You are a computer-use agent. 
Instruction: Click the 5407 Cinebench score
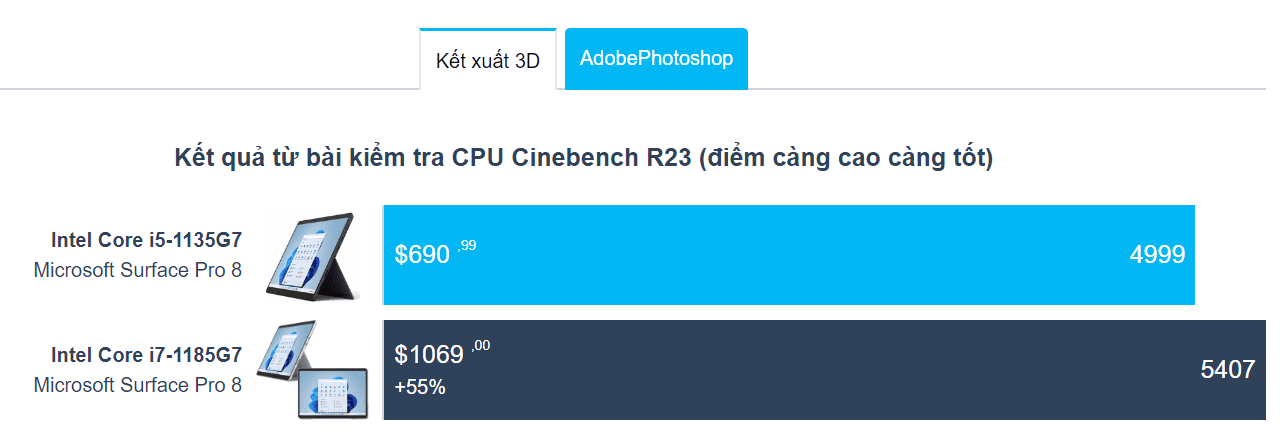(x=1227, y=370)
